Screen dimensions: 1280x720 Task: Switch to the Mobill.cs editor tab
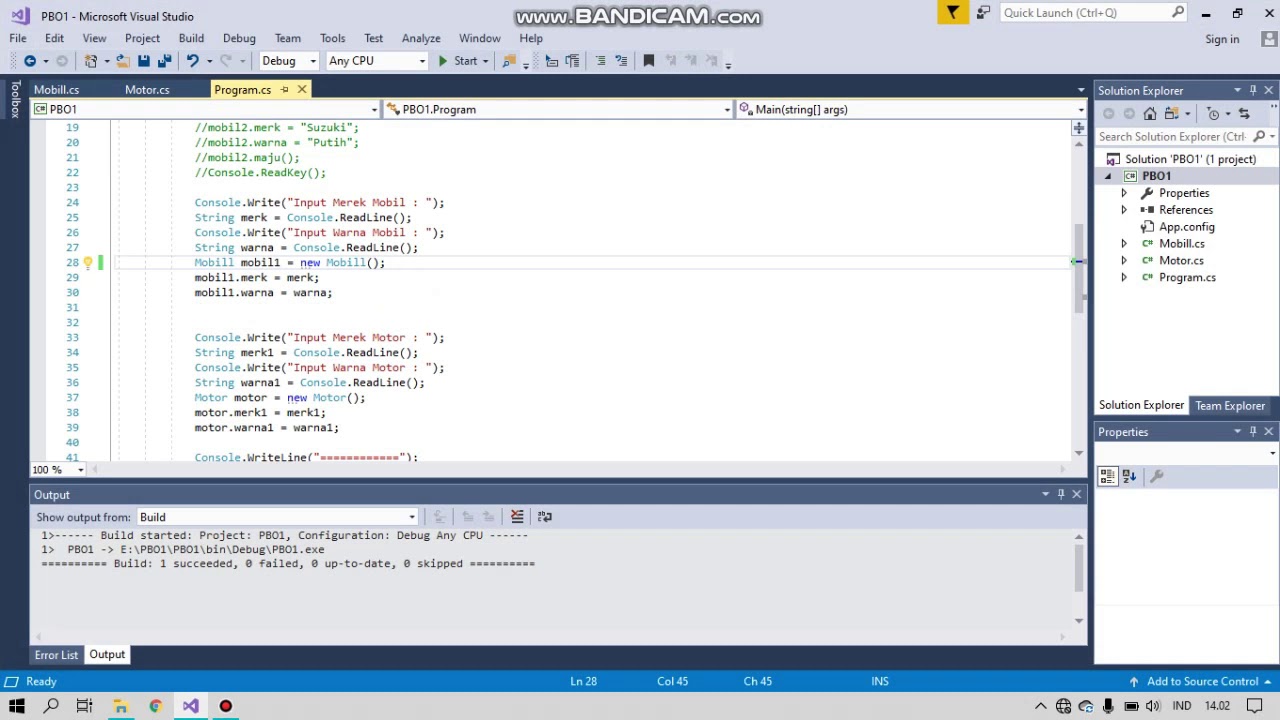[x=57, y=90]
